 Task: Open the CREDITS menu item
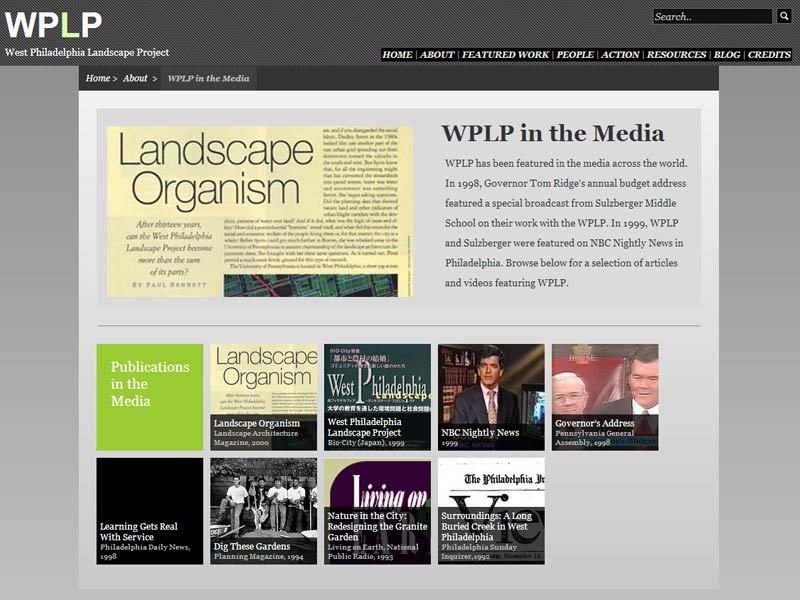[769, 55]
